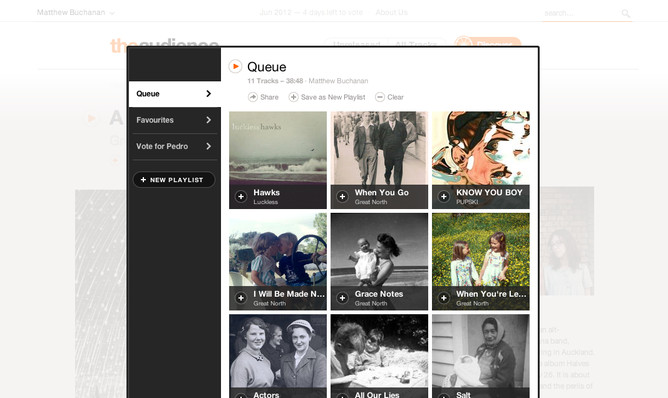Create a playlist with New Playlist button
668x398 pixels.
click(x=174, y=180)
